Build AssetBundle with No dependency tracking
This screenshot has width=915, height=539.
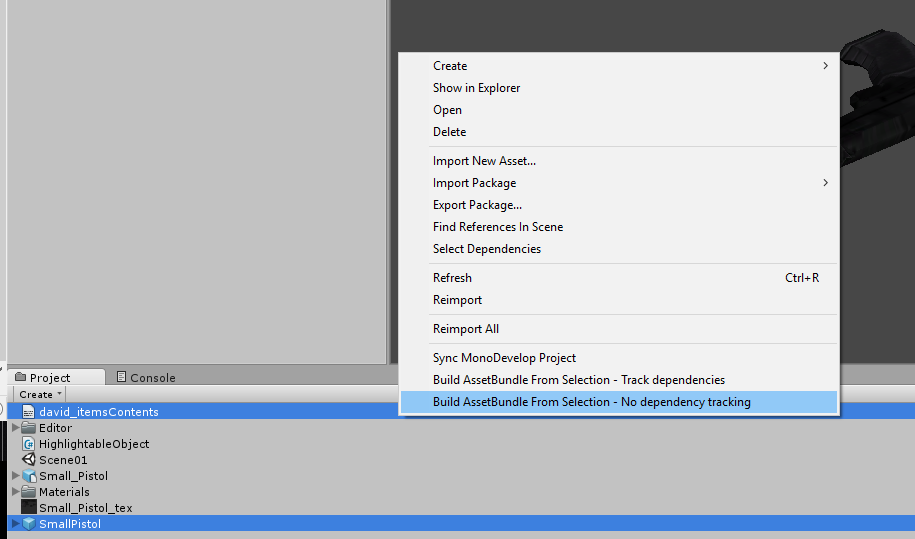tap(619, 402)
